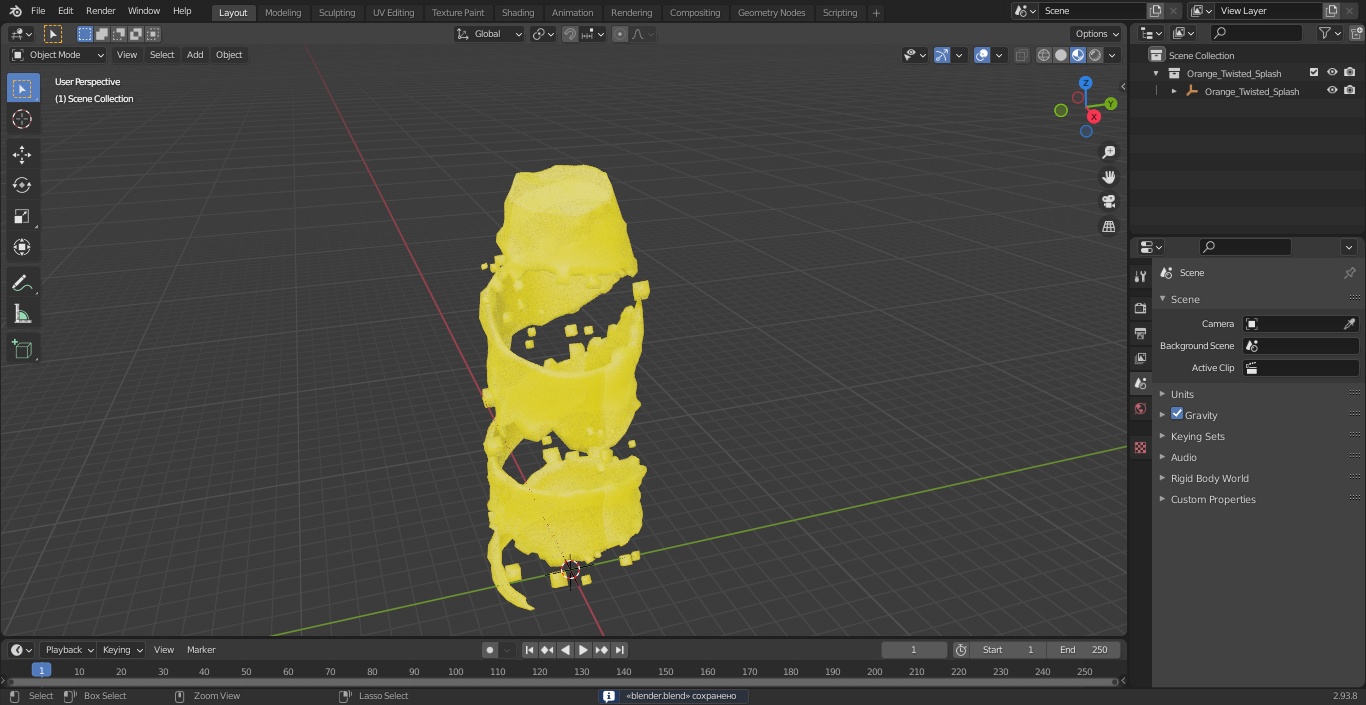The width and height of the screenshot is (1366, 705).
Task: Click the Options button
Action: pyautogui.click(x=1097, y=34)
